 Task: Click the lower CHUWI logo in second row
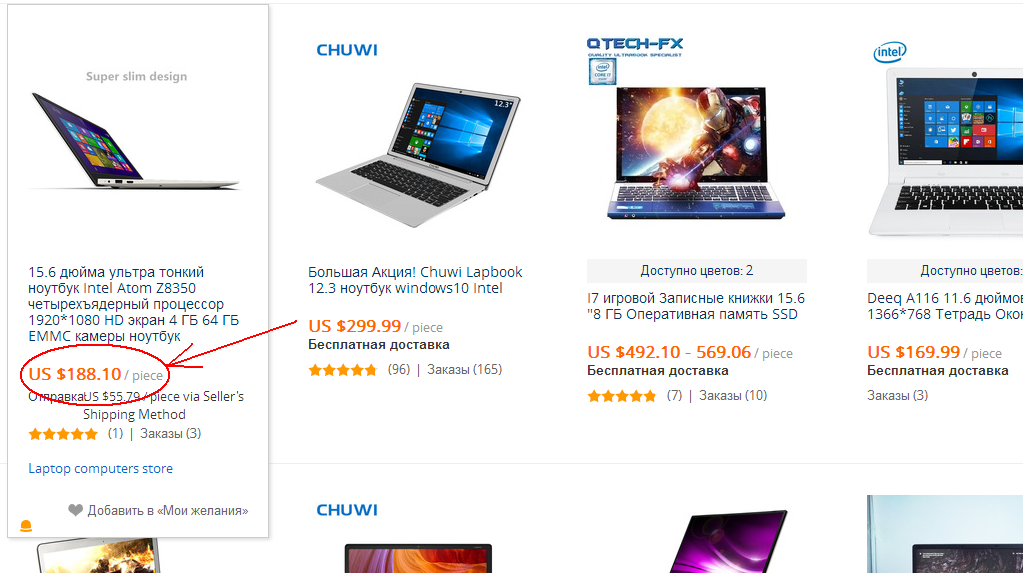[346, 510]
